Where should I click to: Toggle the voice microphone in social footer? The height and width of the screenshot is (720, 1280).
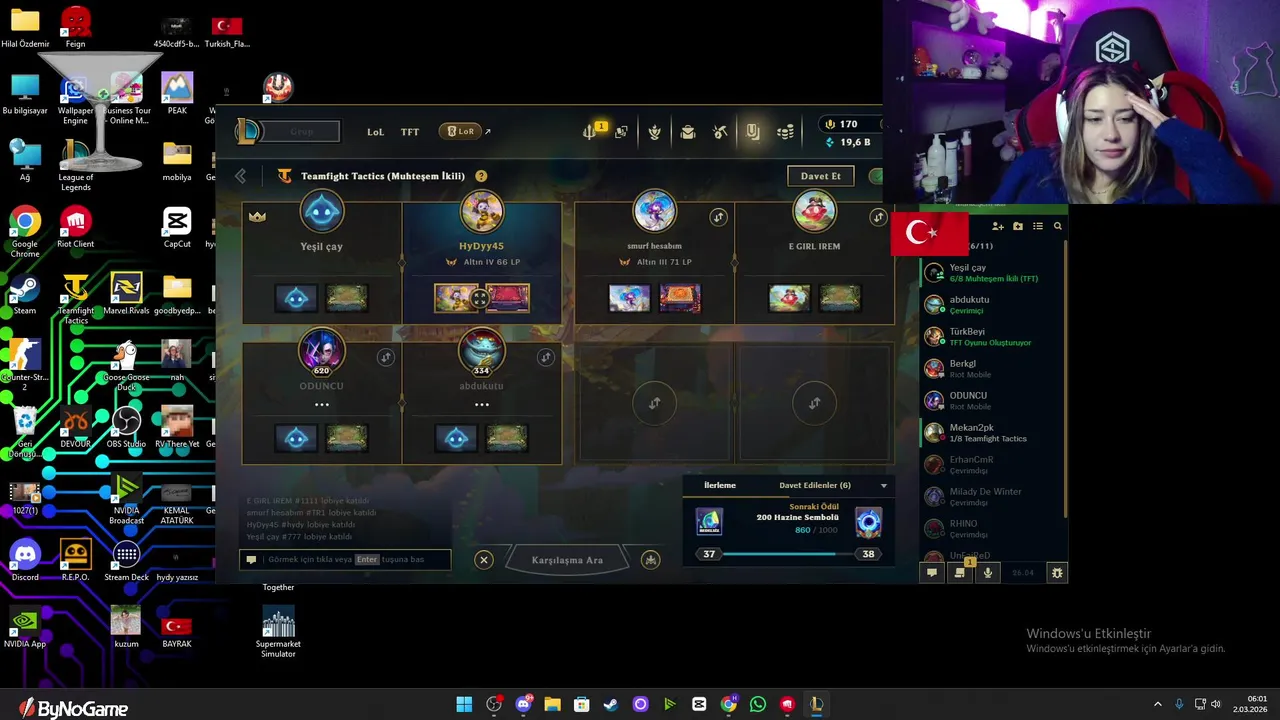[988, 573]
